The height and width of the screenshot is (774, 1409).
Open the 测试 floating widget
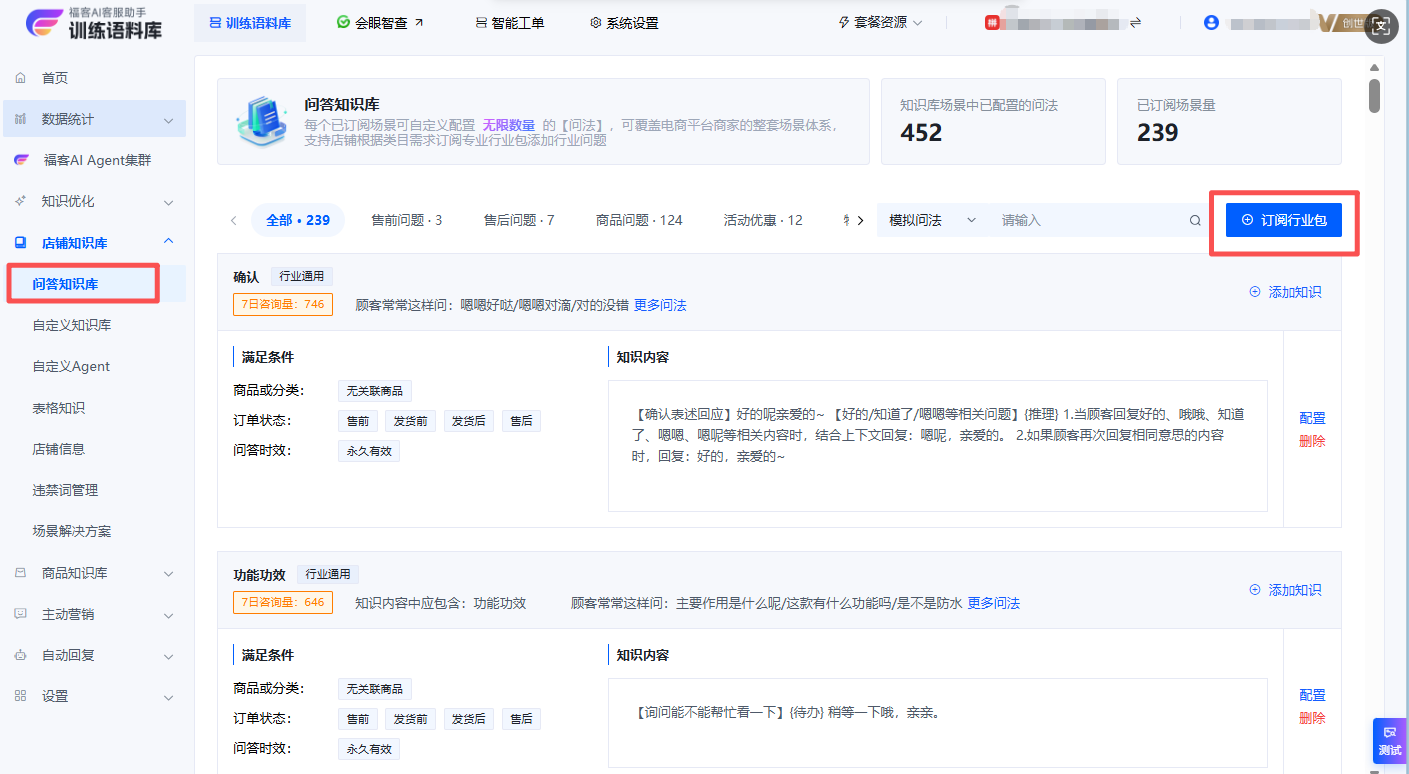point(1389,741)
